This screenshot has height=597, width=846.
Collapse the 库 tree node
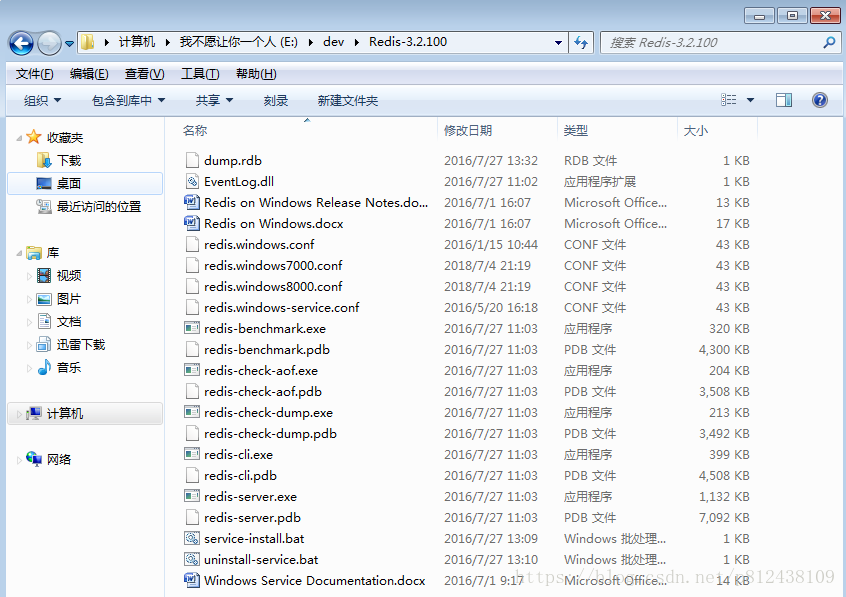[x=19, y=253]
